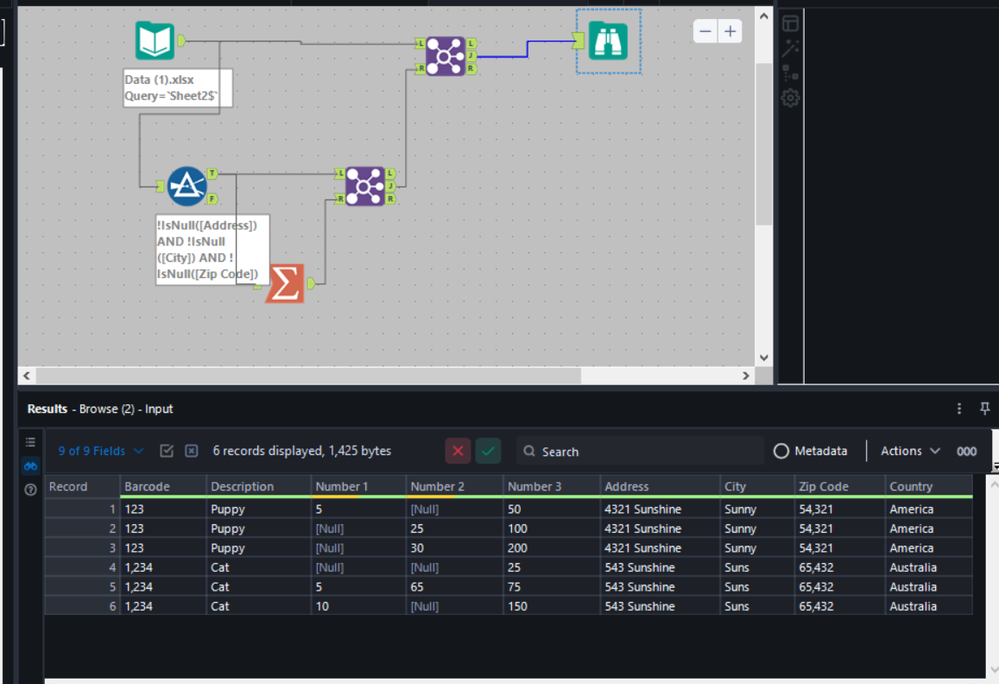999x684 pixels.
Task: Click the Barcode column header
Action: [x=163, y=487]
